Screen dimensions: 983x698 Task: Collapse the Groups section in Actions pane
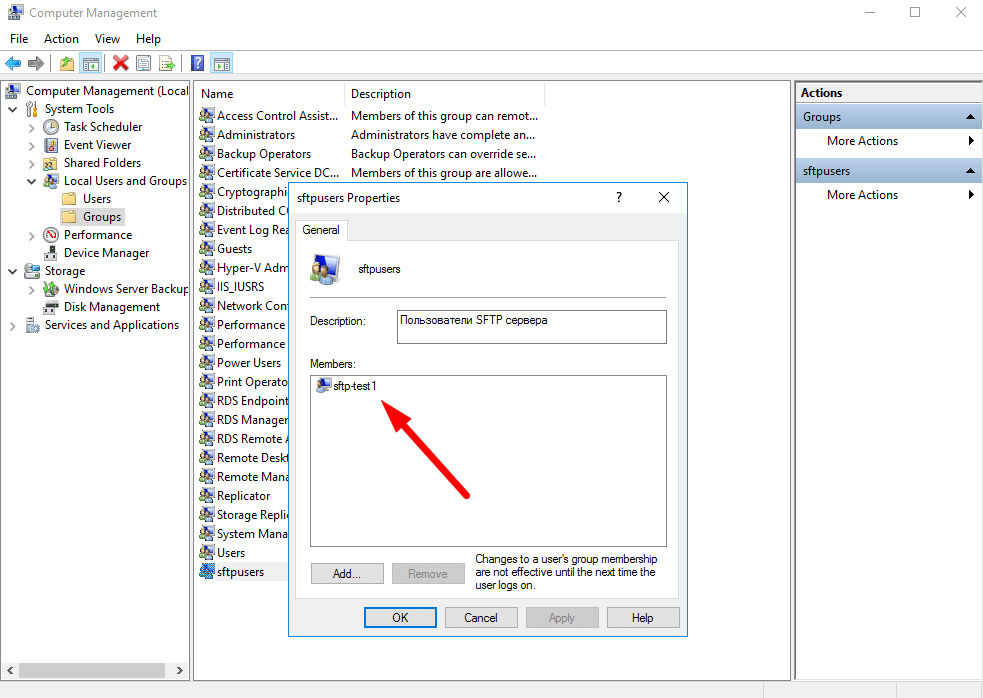pyautogui.click(x=970, y=117)
